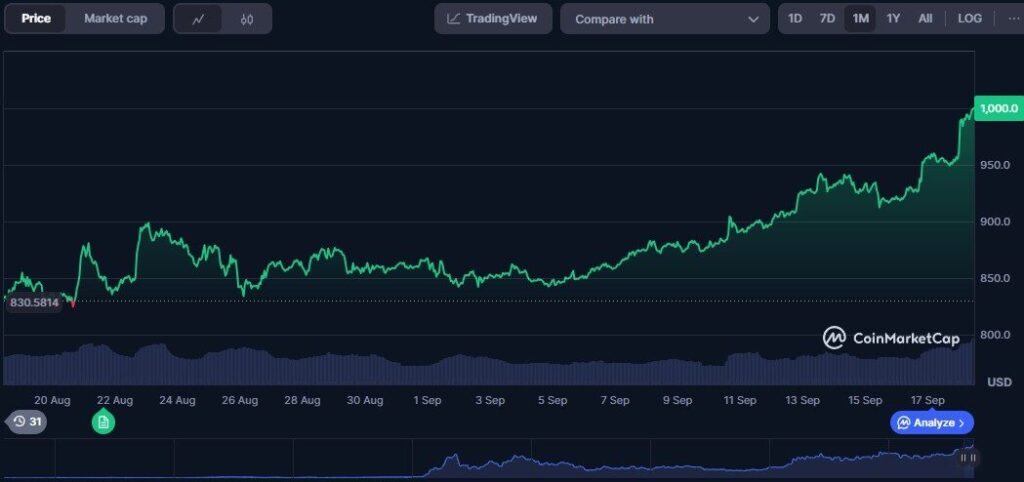Screen dimensions: 1024x482
Task: Select the candlestick chart view icon
Action: pyautogui.click(x=246, y=20)
